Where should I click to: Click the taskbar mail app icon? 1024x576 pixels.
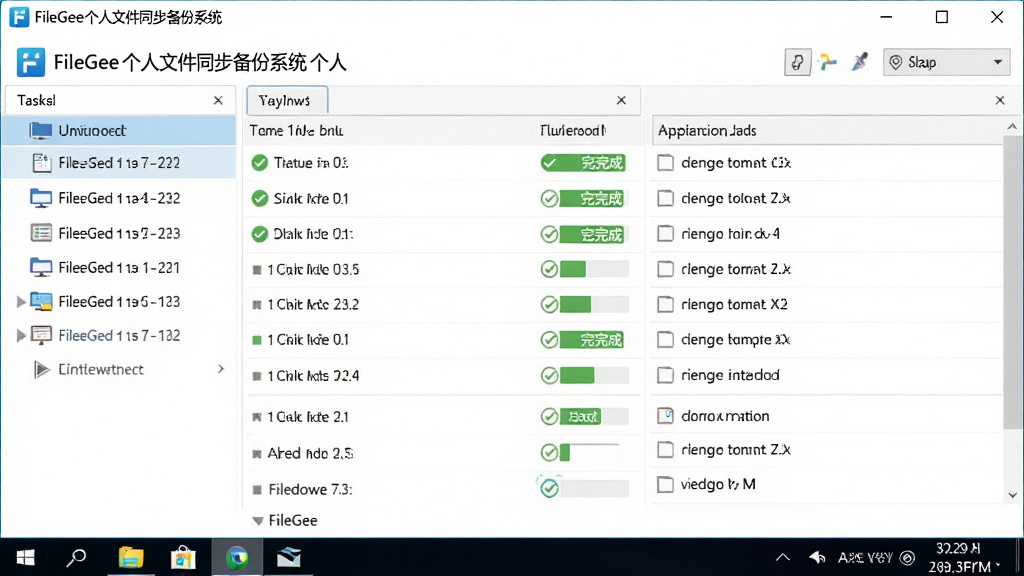(288, 558)
